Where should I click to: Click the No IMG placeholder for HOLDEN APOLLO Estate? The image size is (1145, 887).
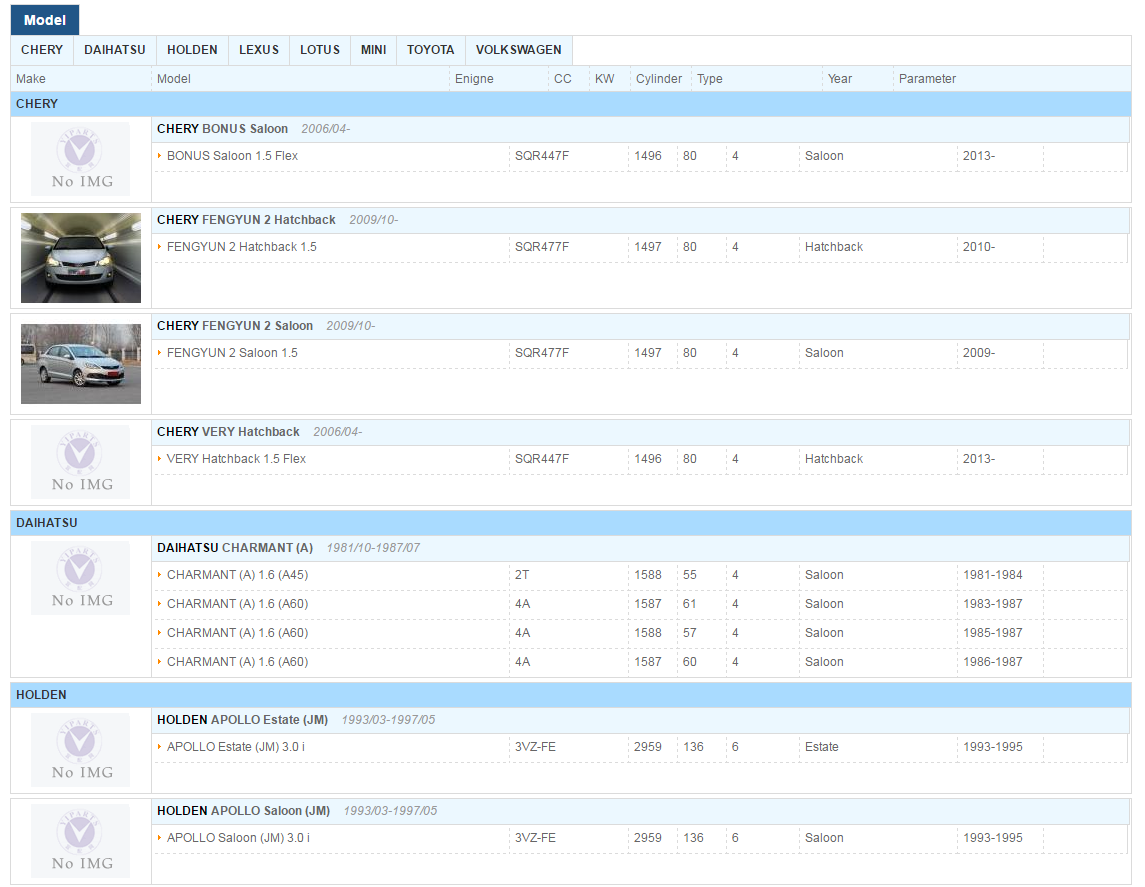(x=80, y=750)
